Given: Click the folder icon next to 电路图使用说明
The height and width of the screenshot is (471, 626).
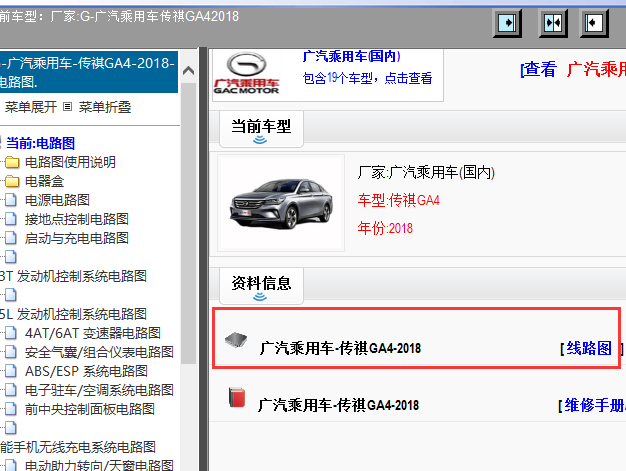Looking at the screenshot, I should (x=12, y=163).
